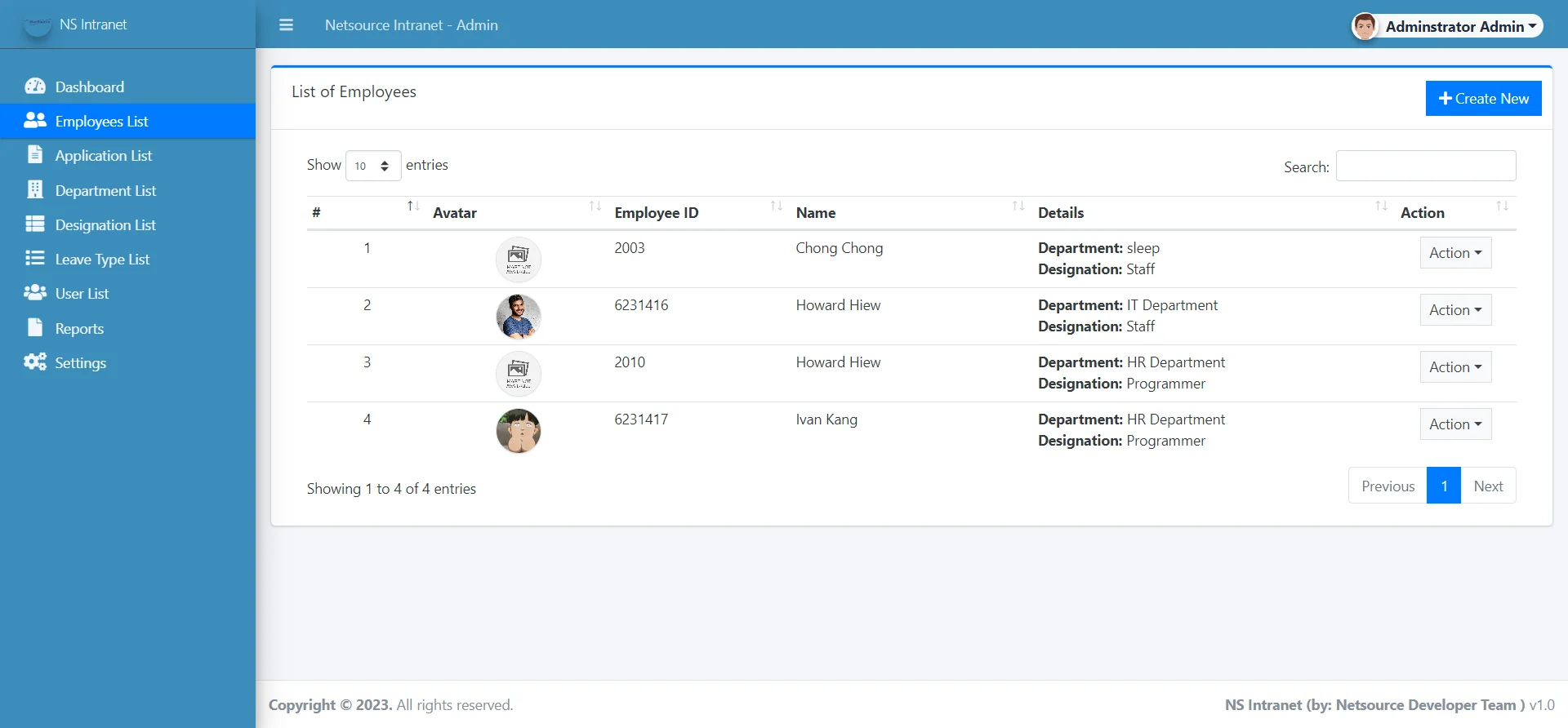Click the Leave Type List bullet icon
Screen dimensions: 1568x728
(x=35, y=259)
